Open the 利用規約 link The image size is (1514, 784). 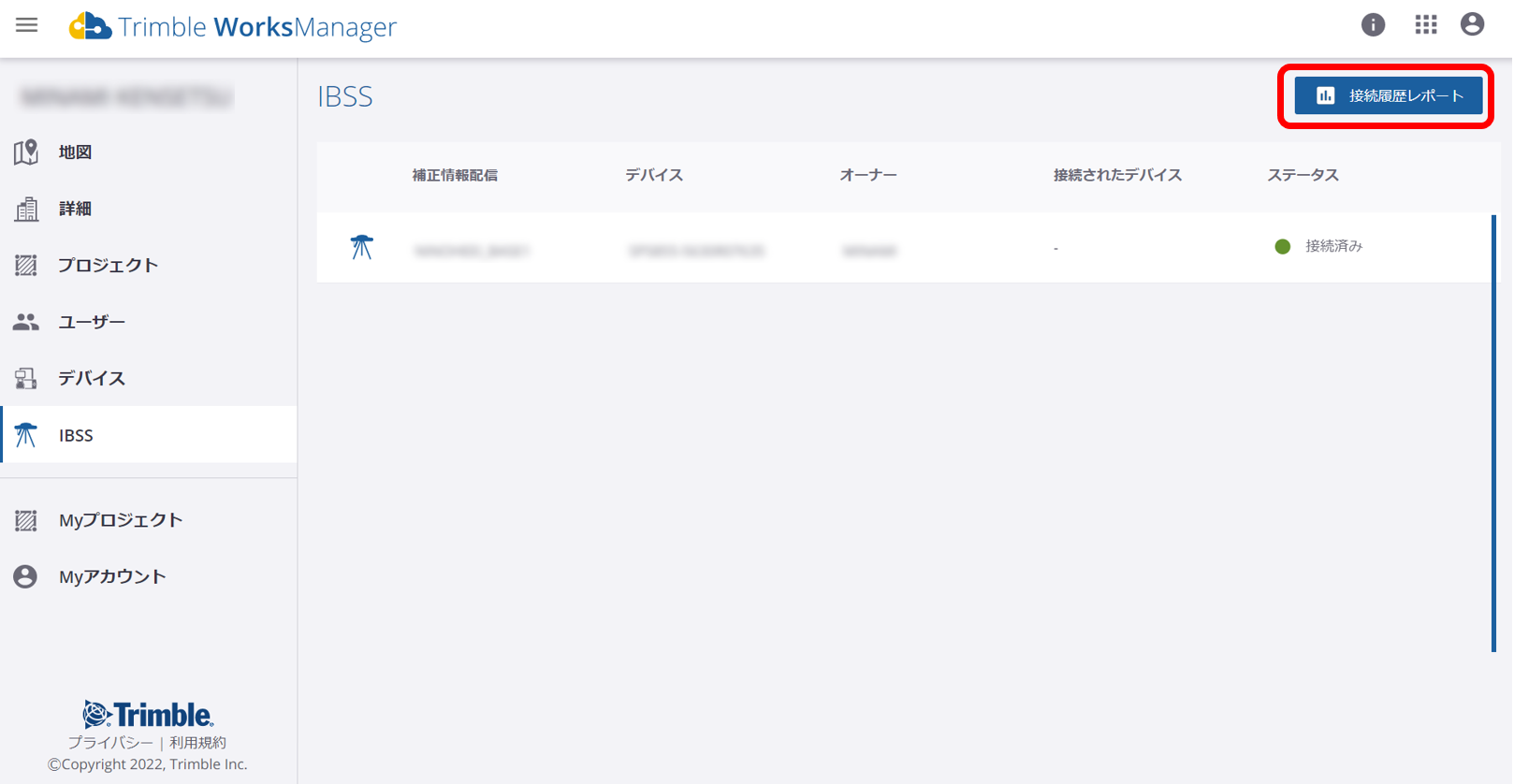point(197,743)
